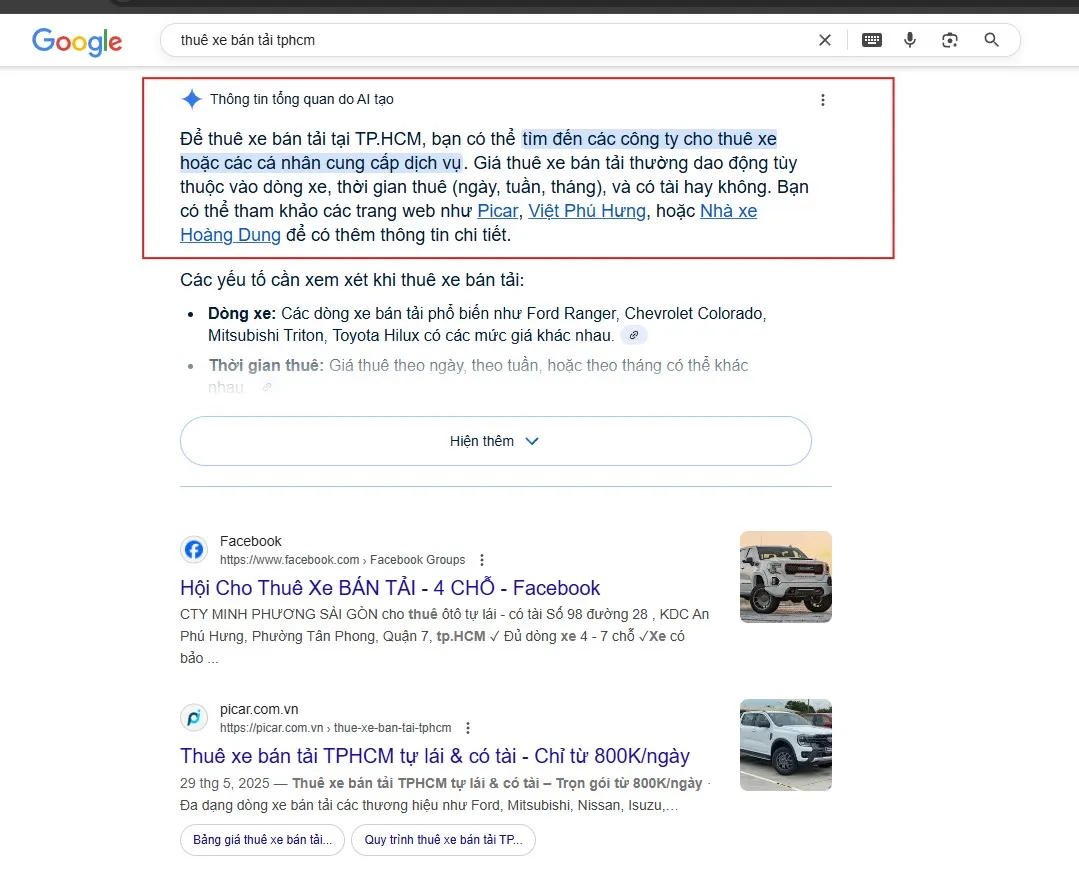Open Thuê xe bán tải TPHCM tự lái result

click(x=435, y=756)
